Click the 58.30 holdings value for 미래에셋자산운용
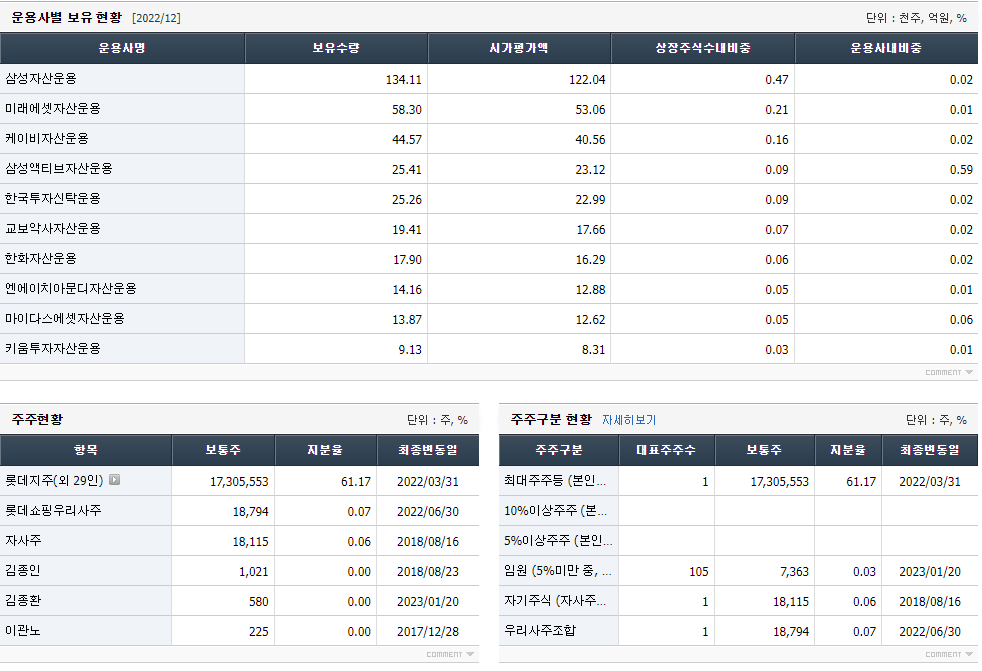 pos(406,110)
